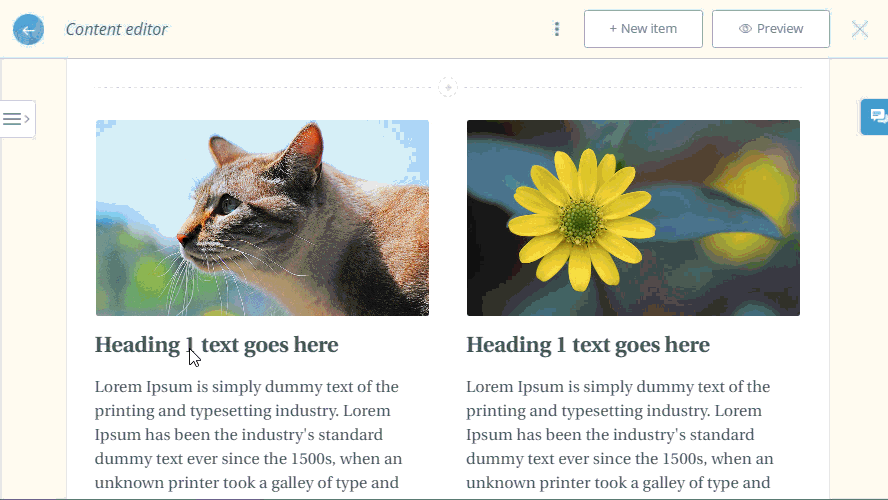This screenshot has height=500, width=888.
Task: Go back with the blue arrow button
Action: click(x=28, y=29)
